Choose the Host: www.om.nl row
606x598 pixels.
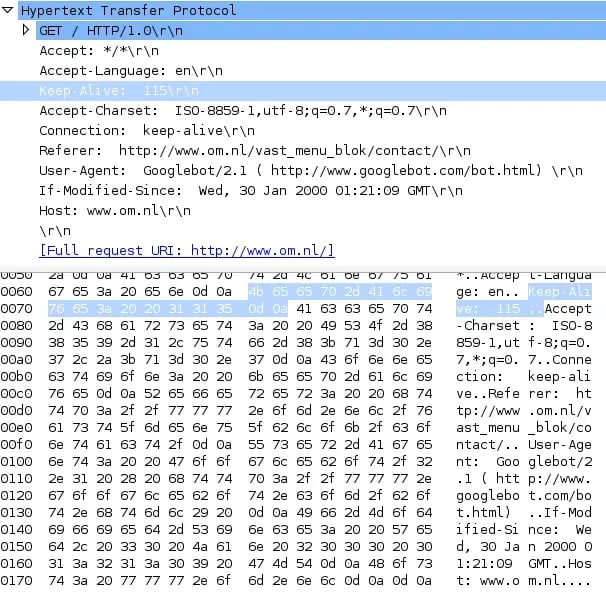click(114, 210)
